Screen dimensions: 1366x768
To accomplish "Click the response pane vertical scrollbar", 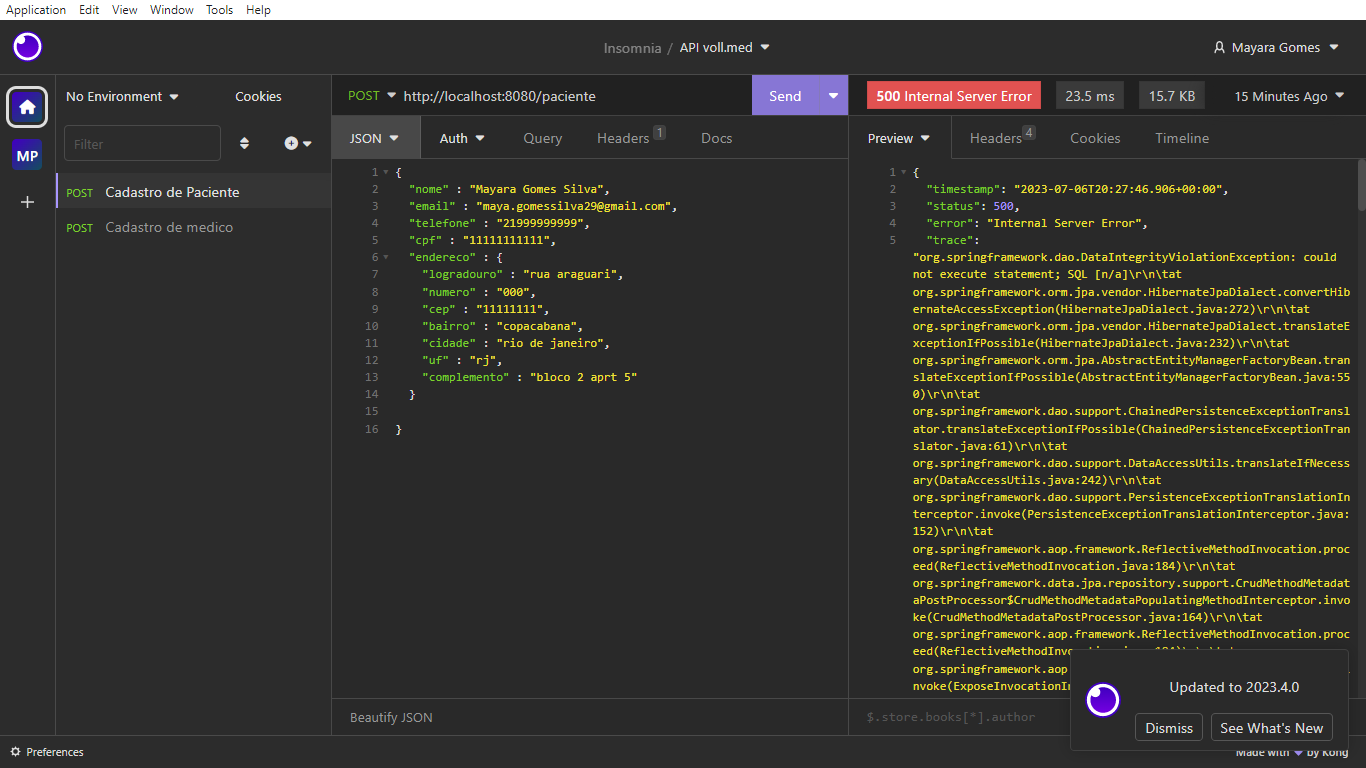I will (x=1360, y=184).
